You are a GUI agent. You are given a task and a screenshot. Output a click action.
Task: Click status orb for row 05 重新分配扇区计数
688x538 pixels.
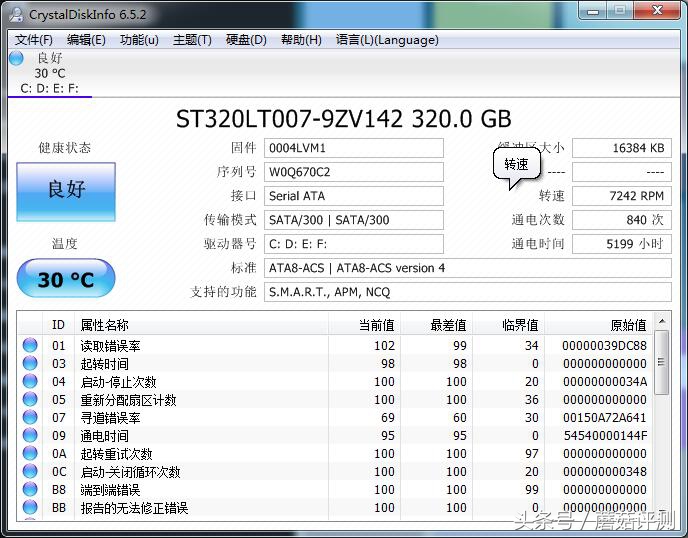[x=30, y=399]
